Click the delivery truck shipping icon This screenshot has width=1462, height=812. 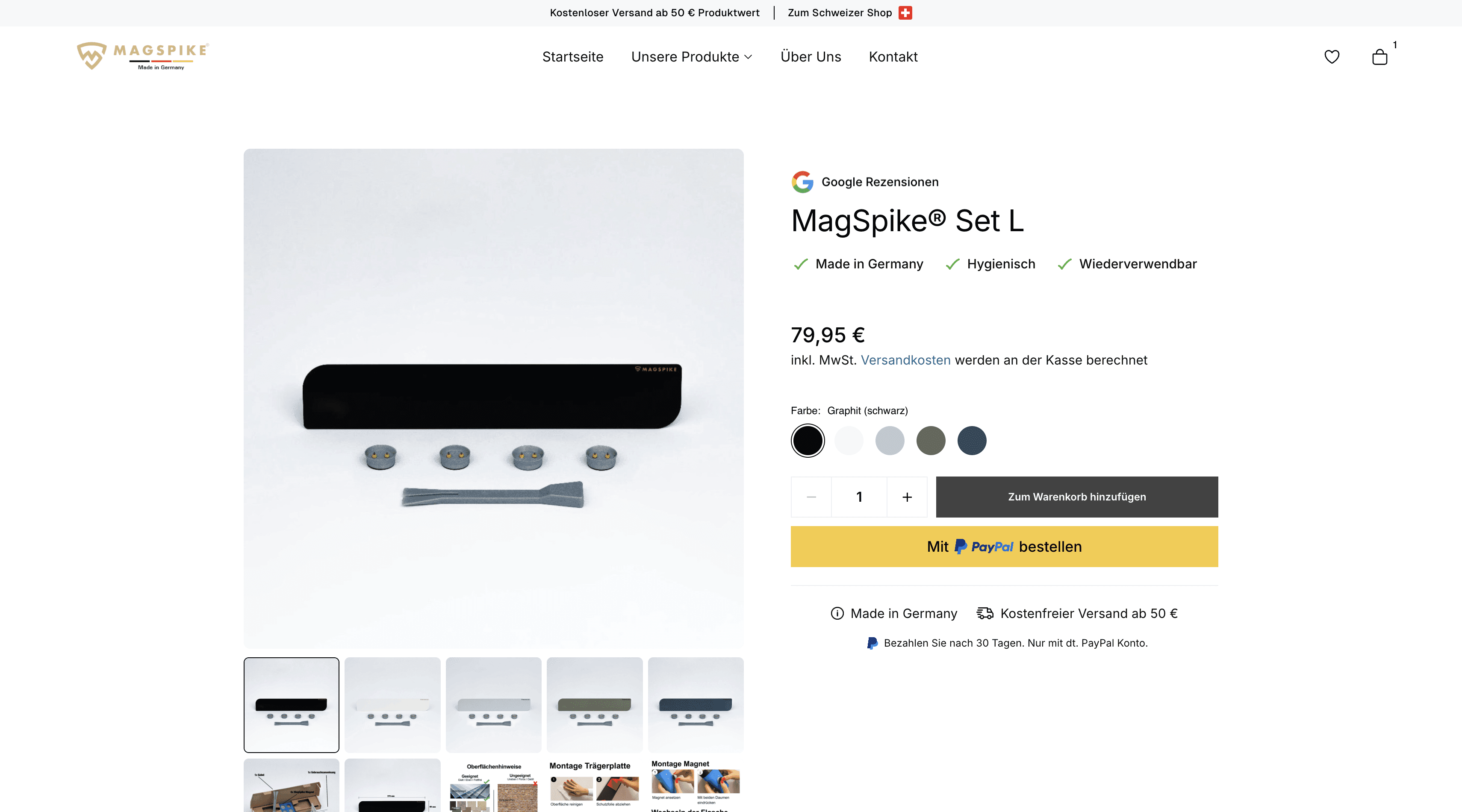(984, 613)
